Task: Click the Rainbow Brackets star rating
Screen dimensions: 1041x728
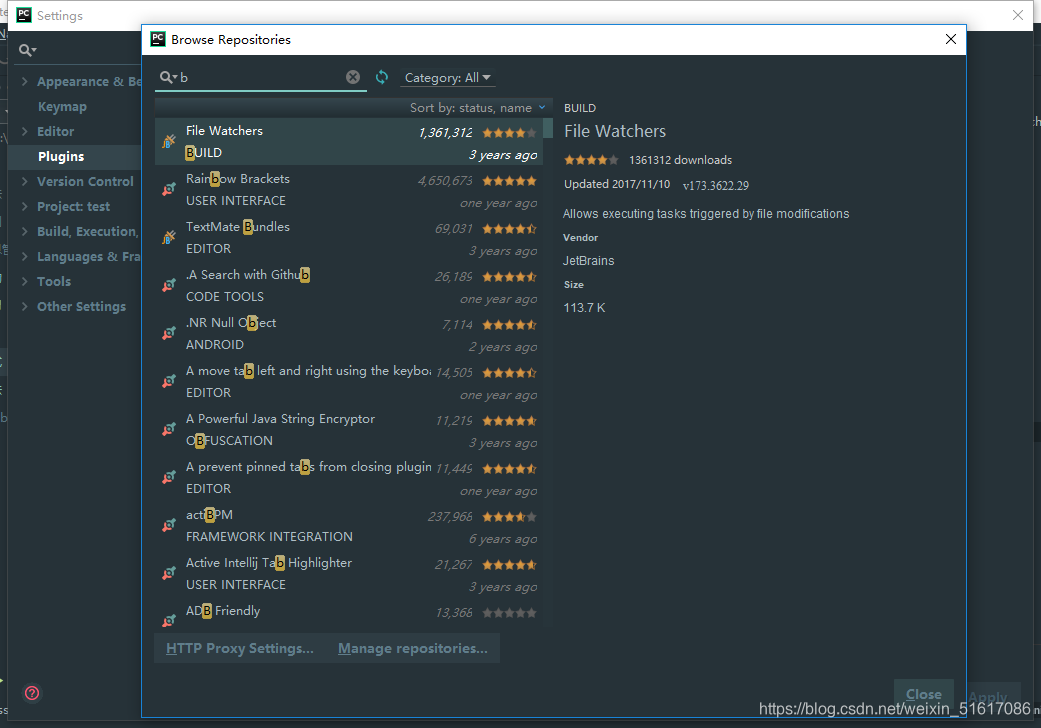Action: pyautogui.click(x=509, y=181)
